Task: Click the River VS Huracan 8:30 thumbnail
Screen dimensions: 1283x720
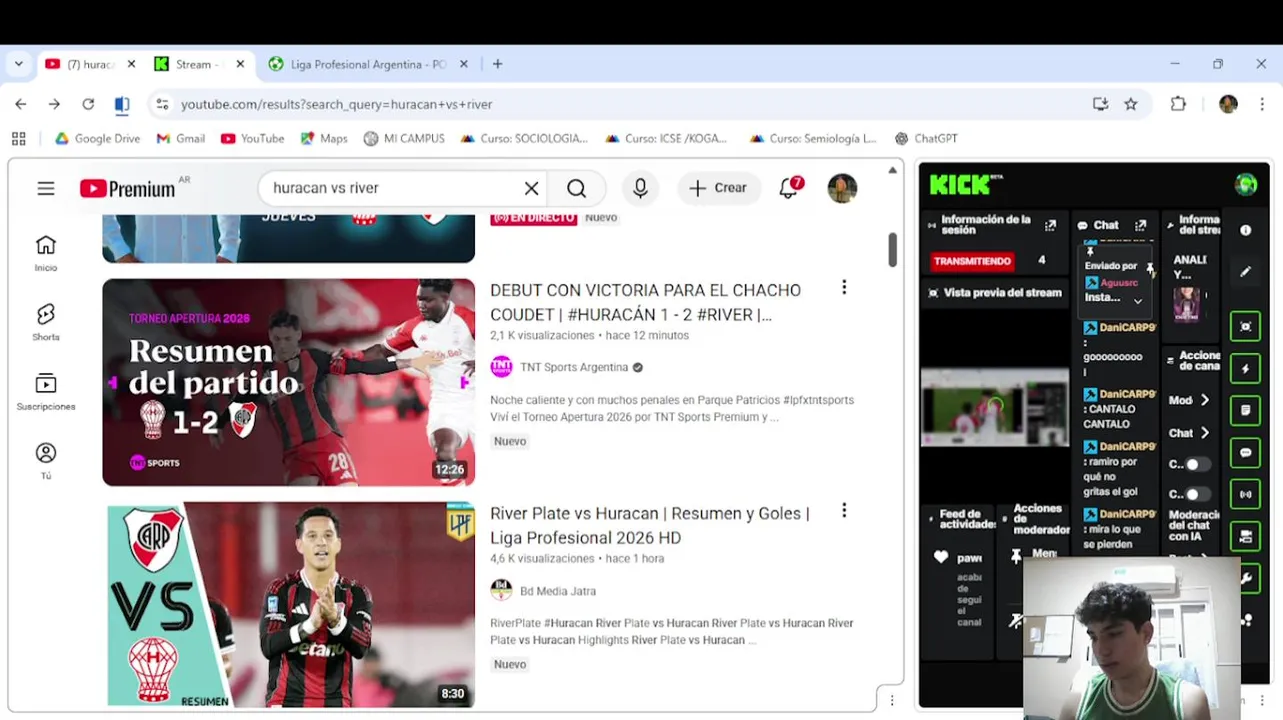Action: coord(288,604)
